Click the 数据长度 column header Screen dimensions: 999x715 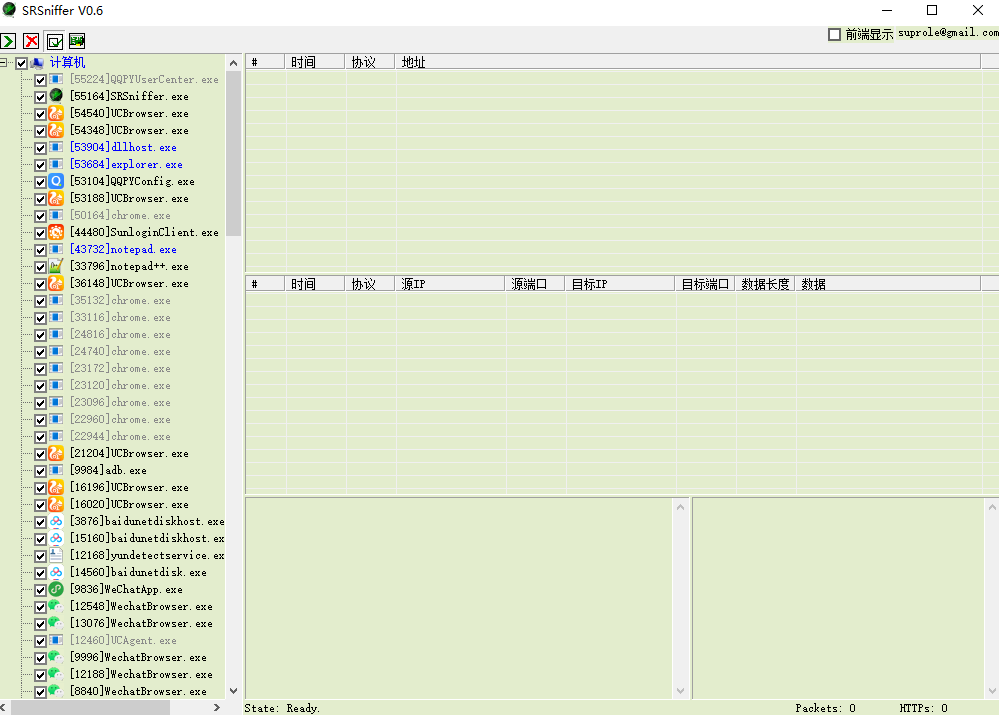tap(765, 284)
